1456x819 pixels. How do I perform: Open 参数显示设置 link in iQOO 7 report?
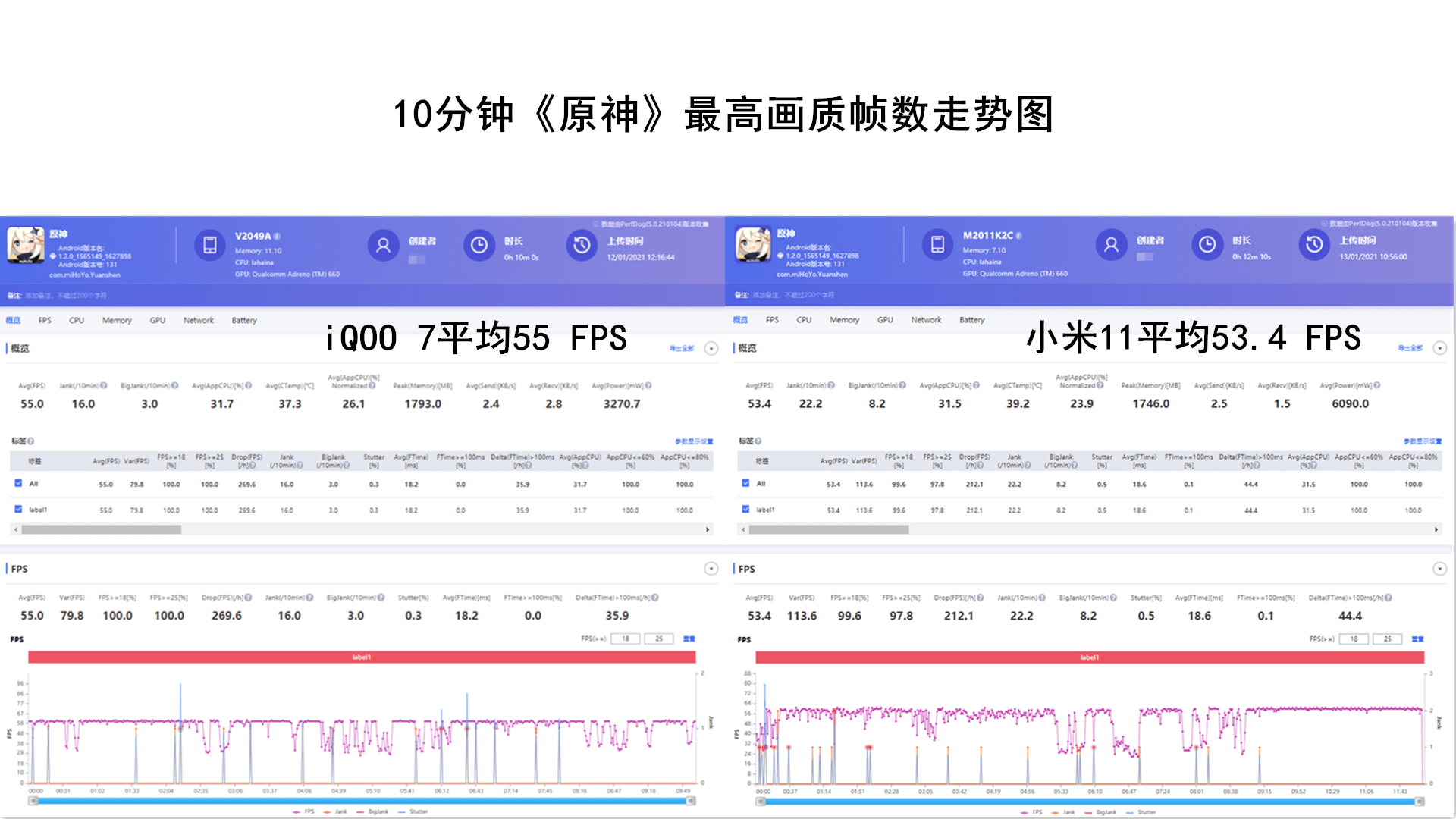[x=694, y=441]
